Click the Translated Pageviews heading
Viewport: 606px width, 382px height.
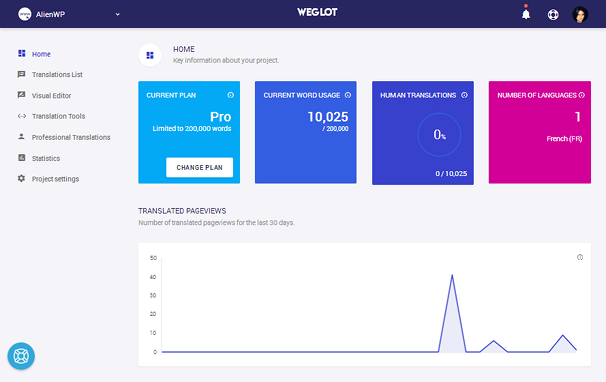[x=182, y=211]
